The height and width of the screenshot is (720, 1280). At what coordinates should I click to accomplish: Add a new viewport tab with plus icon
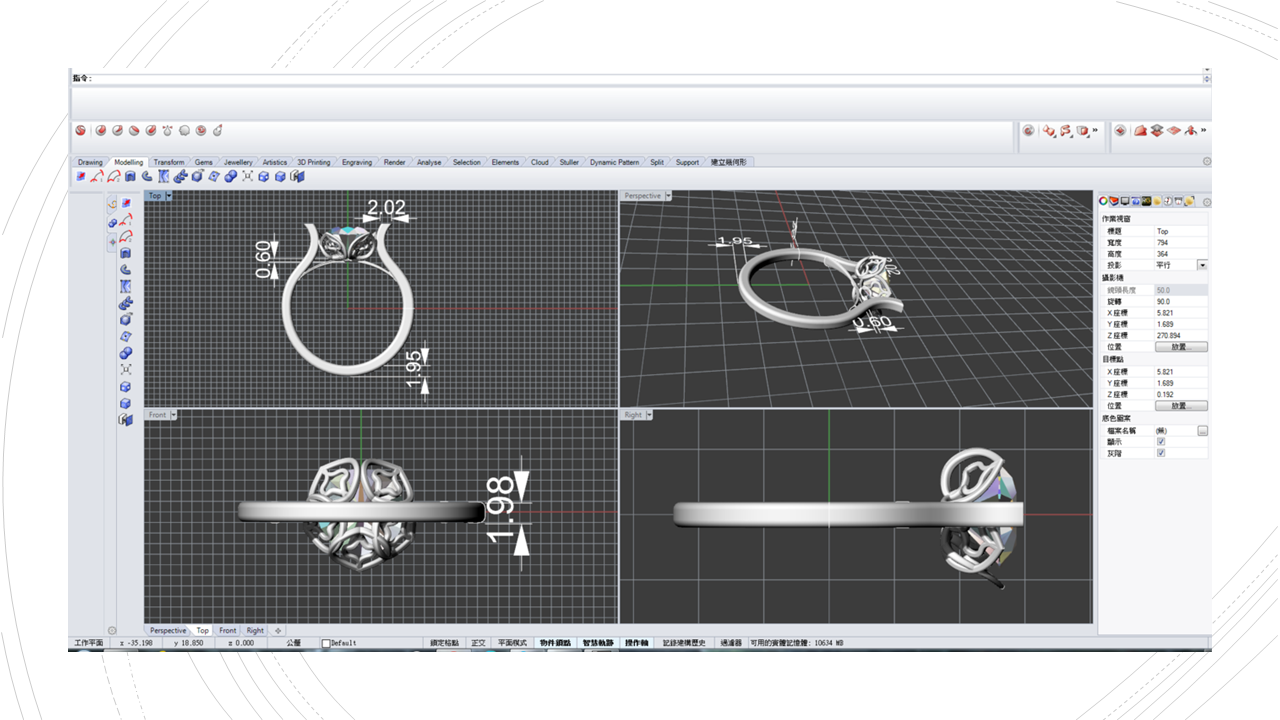[278, 630]
